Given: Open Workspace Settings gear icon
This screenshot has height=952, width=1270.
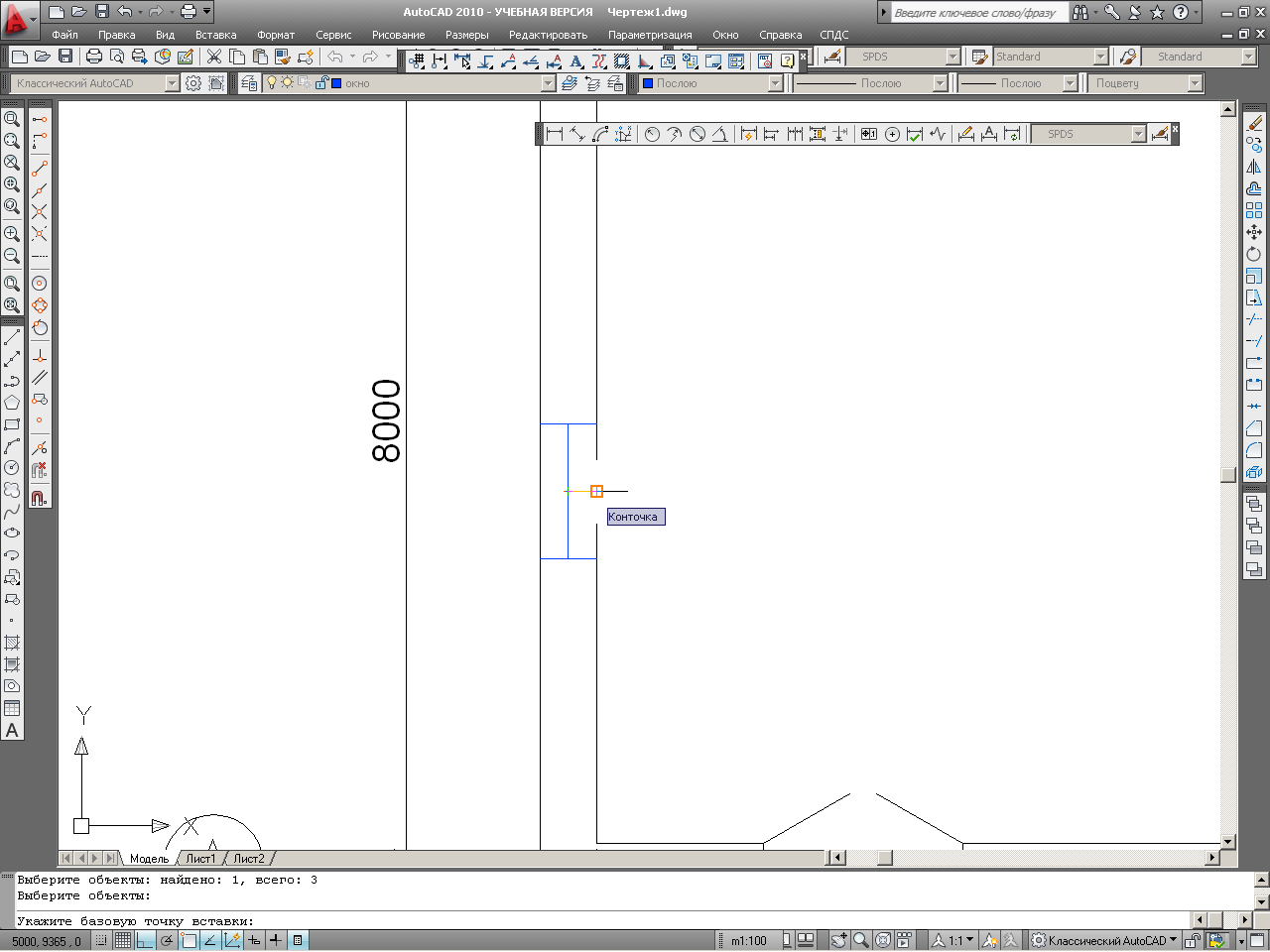Looking at the screenshot, I should tap(193, 83).
